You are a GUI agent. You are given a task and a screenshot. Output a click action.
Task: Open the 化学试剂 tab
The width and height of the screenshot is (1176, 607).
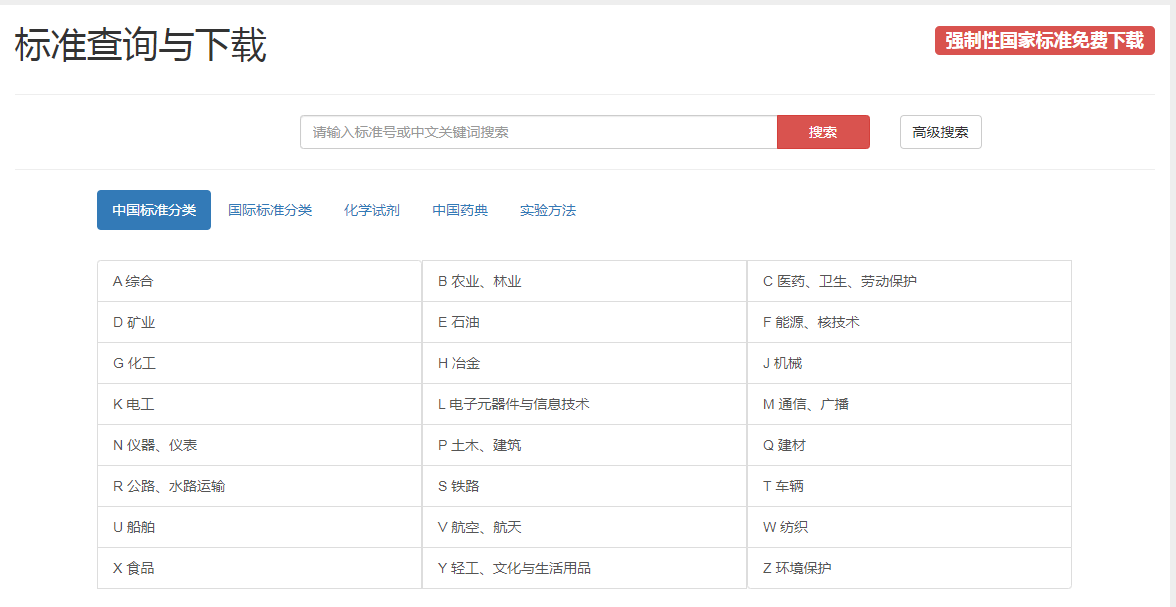click(372, 210)
